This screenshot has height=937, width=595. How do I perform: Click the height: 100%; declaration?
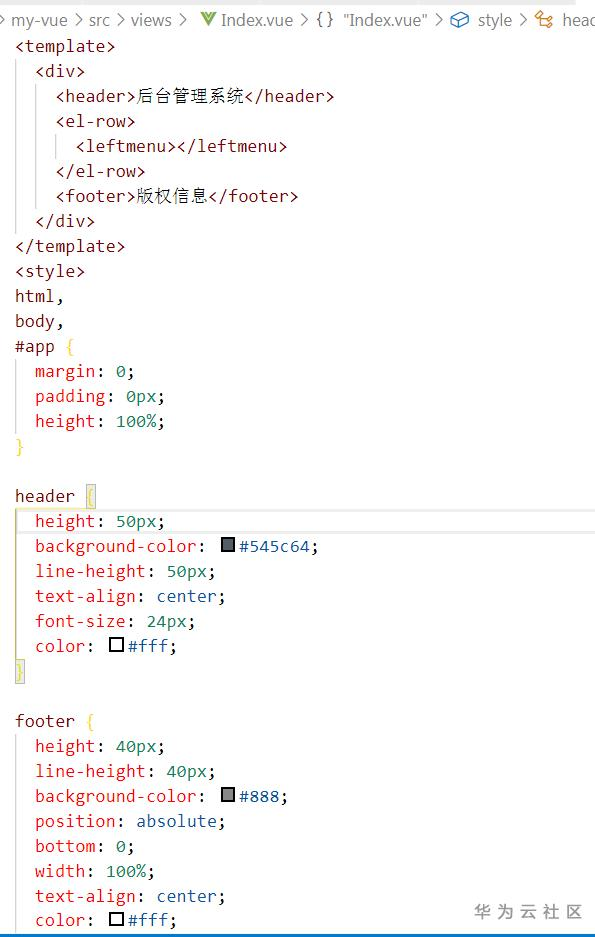click(99, 421)
